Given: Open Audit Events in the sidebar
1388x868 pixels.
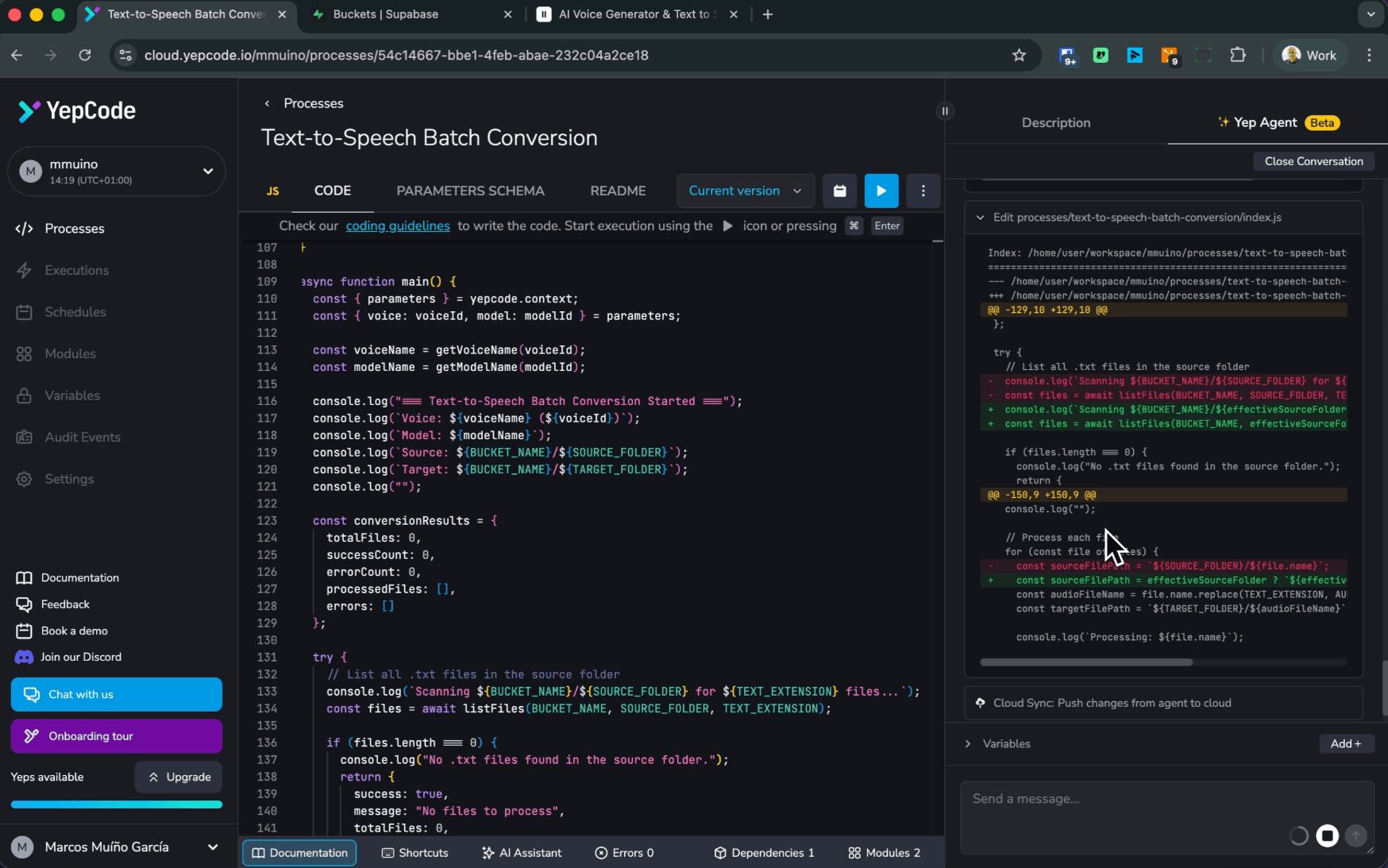Looking at the screenshot, I should coord(82,437).
